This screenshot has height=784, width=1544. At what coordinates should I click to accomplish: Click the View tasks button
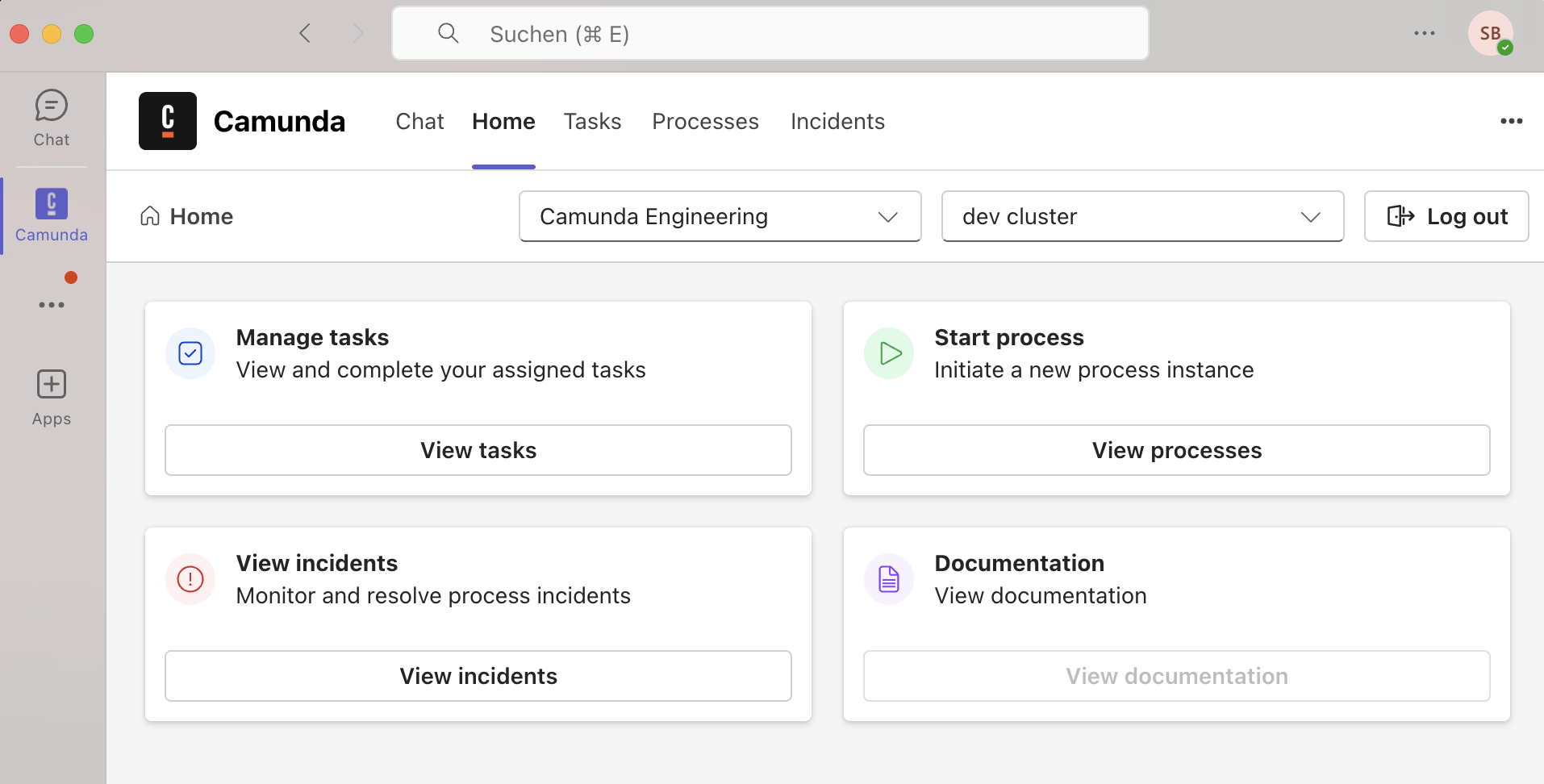coord(478,450)
